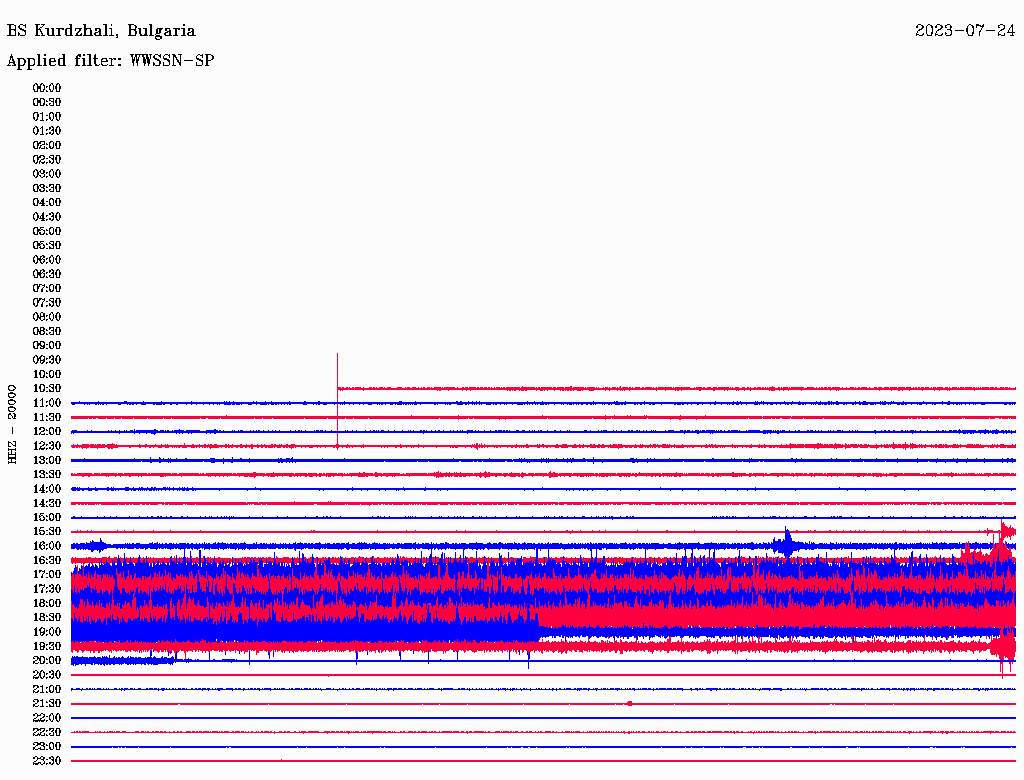Image resolution: width=1024 pixels, height=780 pixels.
Task: Click the 17:00 time label
Action: [x=47, y=574]
